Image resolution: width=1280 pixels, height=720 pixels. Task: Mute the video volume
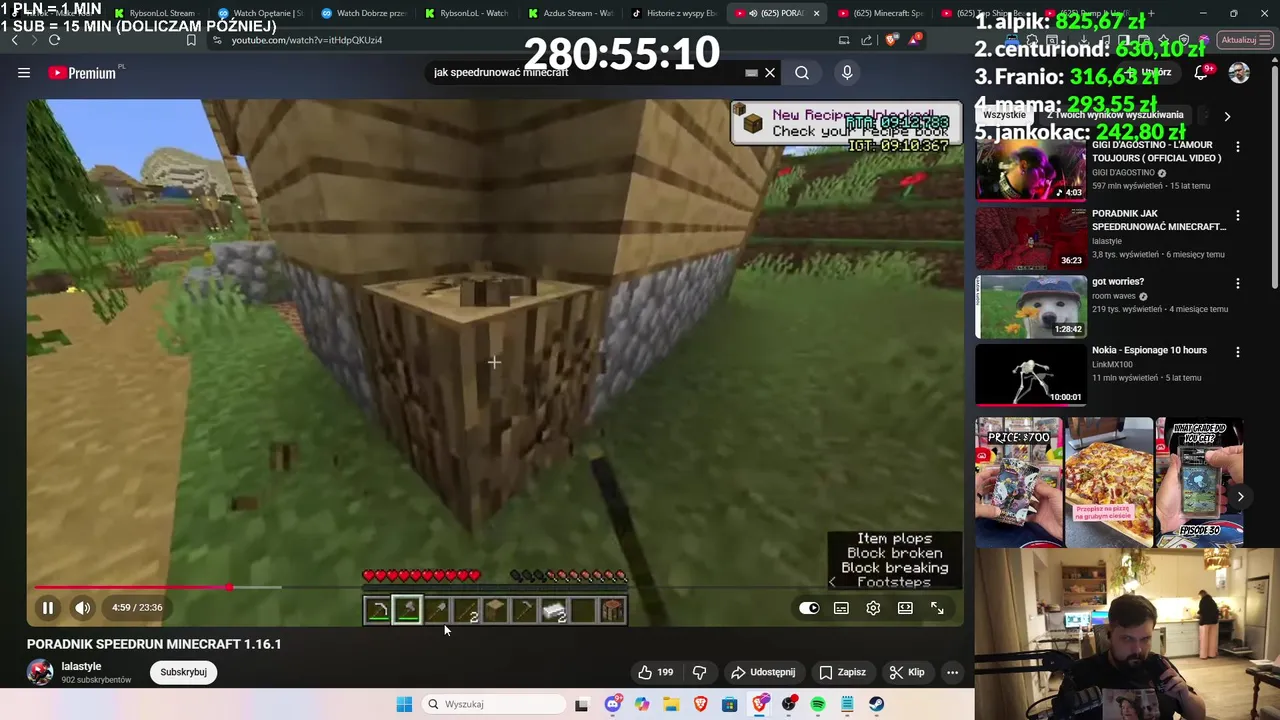point(83,607)
